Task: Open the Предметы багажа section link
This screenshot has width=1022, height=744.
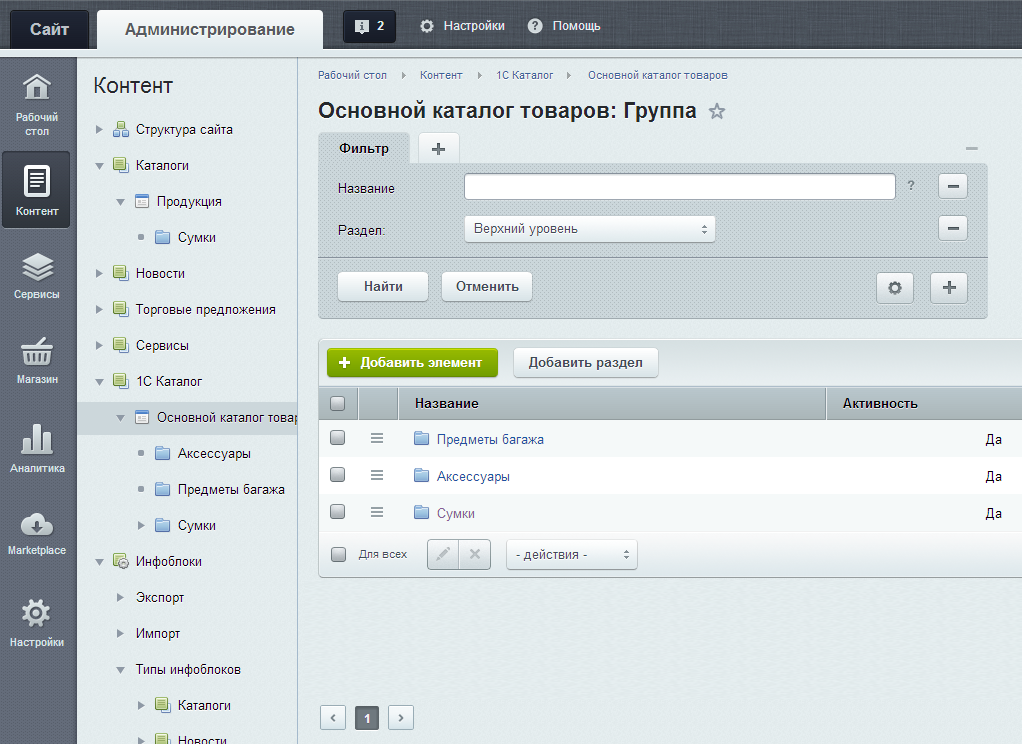Action: tap(490, 439)
